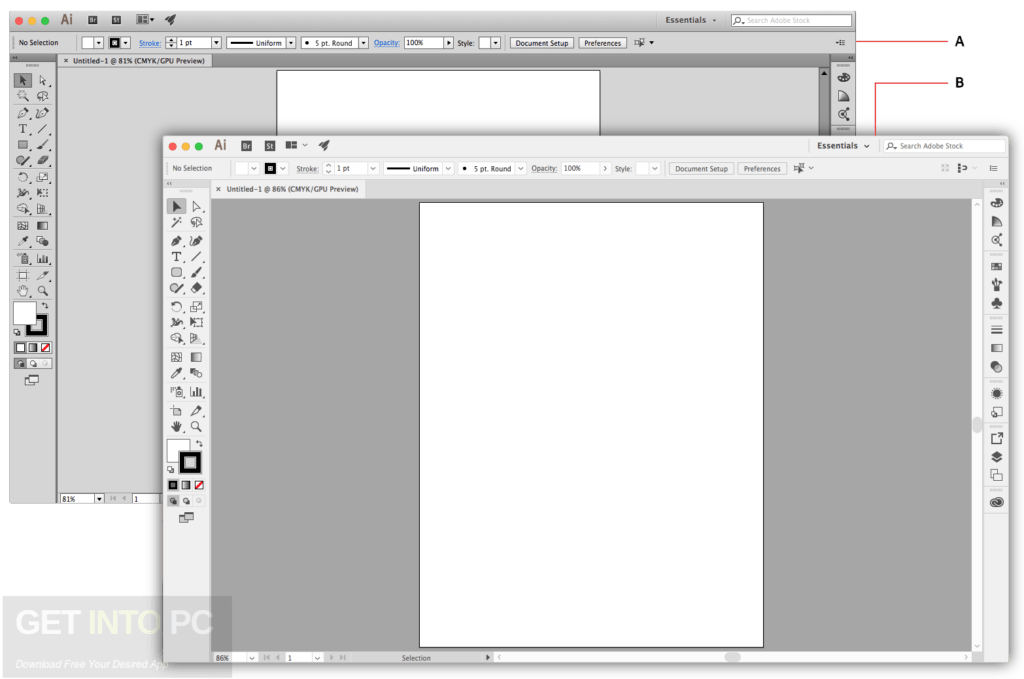
Task: Open Essentials workspace dropdown in back window
Action: tap(691, 20)
